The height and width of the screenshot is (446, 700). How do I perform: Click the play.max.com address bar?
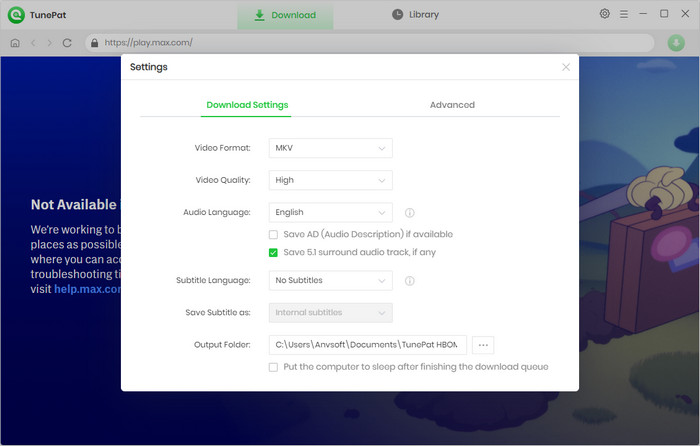[370, 43]
